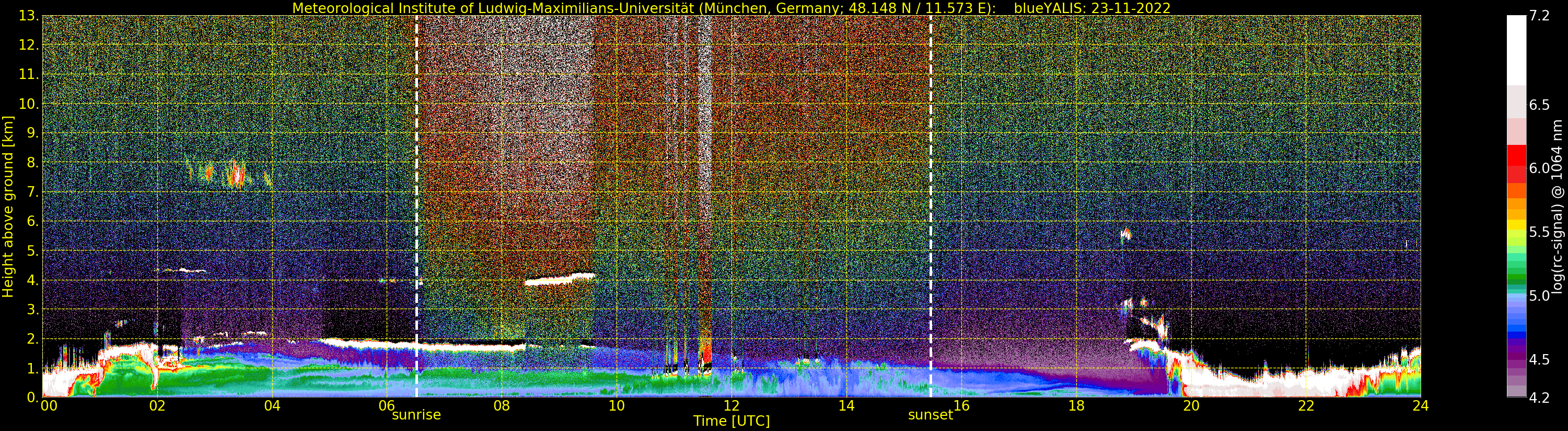Screen dimensions: 1568x431
Task: Click the 6.0 value on the colorbar
Action: click(x=1539, y=168)
